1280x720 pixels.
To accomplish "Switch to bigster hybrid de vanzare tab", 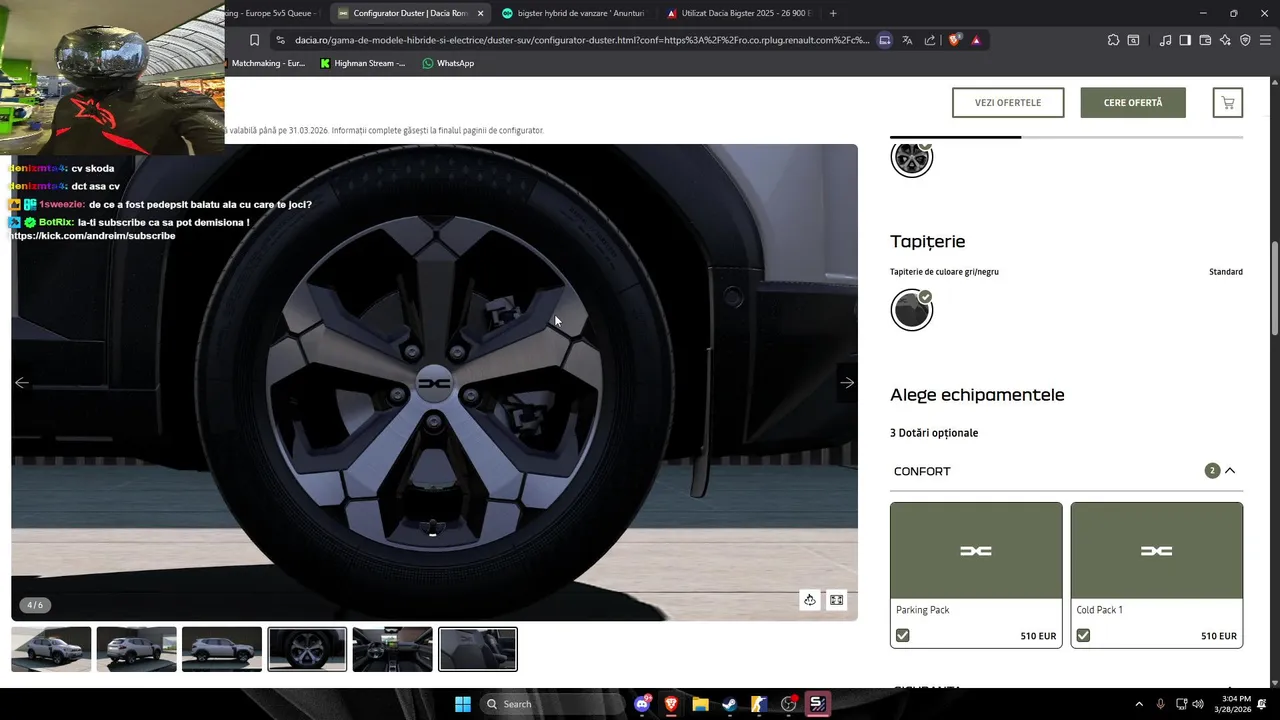I will 574,13.
